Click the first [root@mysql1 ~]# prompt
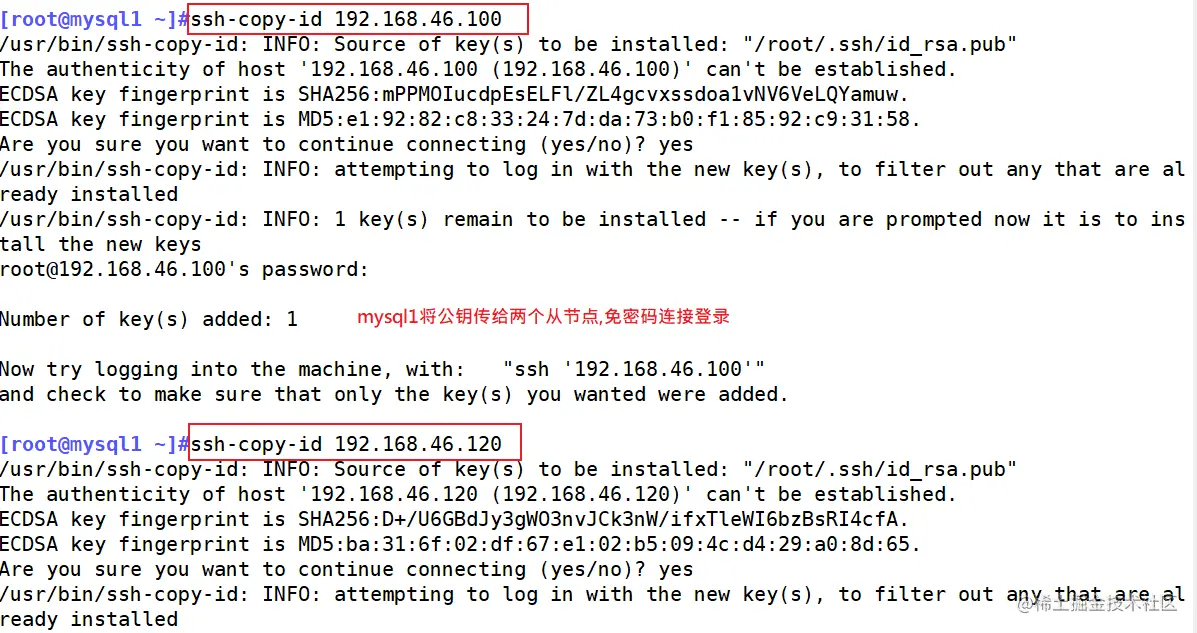1197x633 pixels. [x=94, y=19]
